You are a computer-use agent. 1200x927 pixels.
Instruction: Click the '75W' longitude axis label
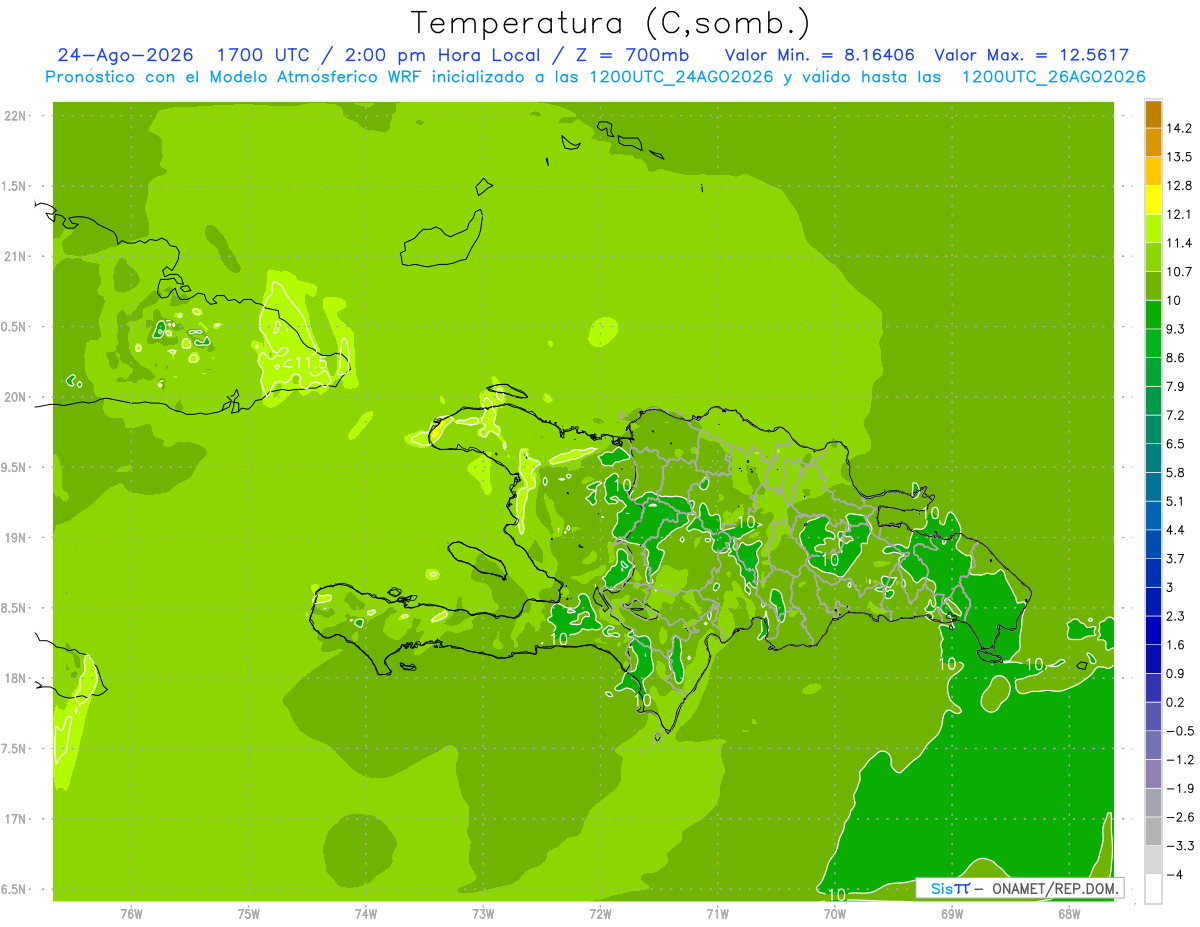click(249, 913)
